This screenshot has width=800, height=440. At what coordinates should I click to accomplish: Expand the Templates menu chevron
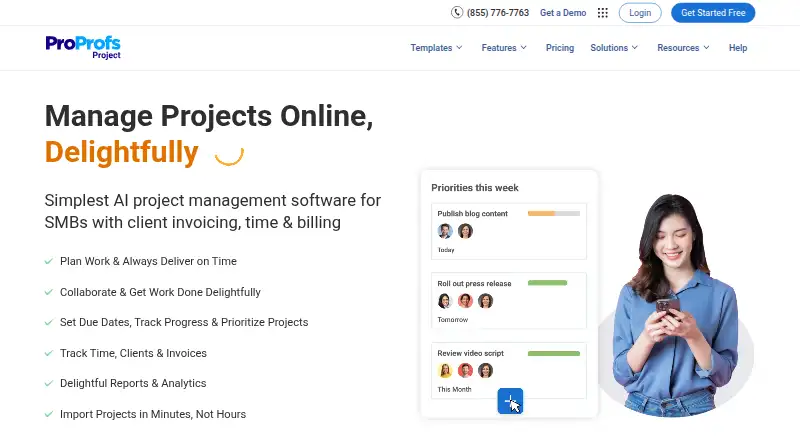pyautogui.click(x=459, y=47)
